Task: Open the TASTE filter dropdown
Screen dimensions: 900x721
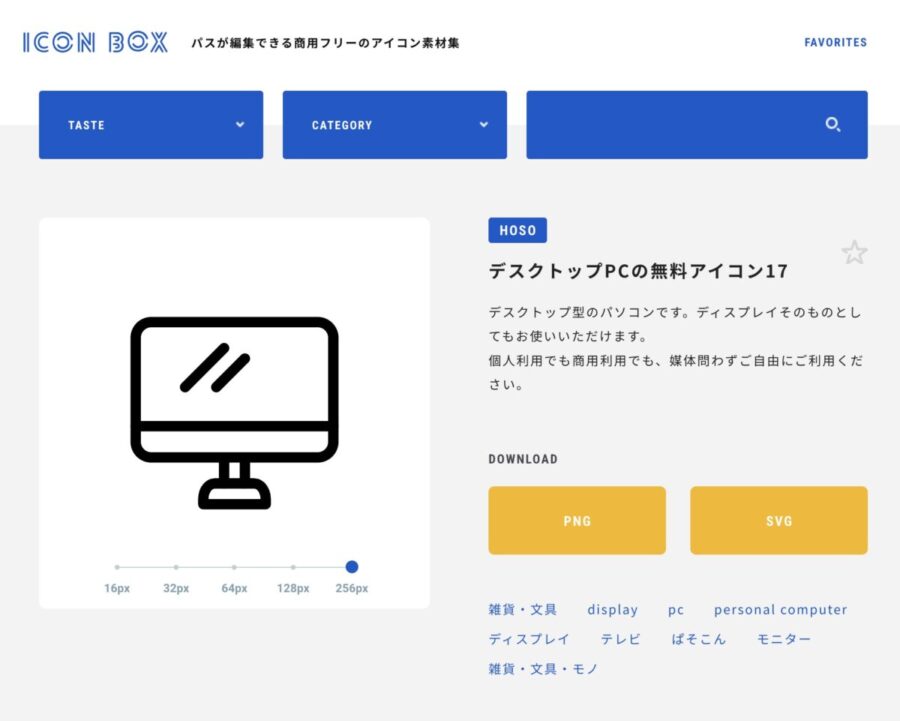Action: click(x=150, y=124)
